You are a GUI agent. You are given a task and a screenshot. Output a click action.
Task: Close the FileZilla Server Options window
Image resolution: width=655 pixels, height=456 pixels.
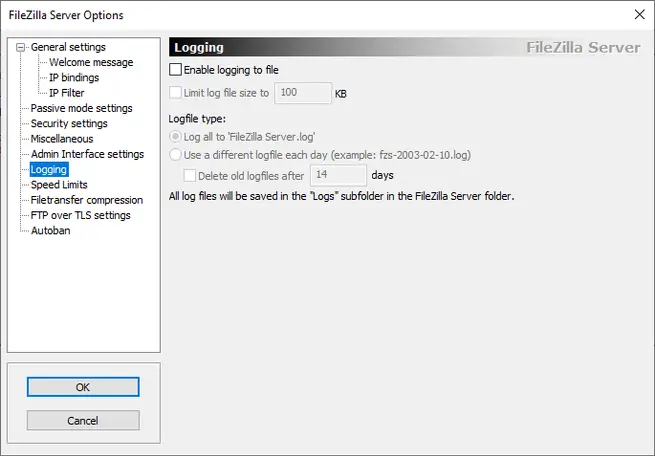coord(639,15)
